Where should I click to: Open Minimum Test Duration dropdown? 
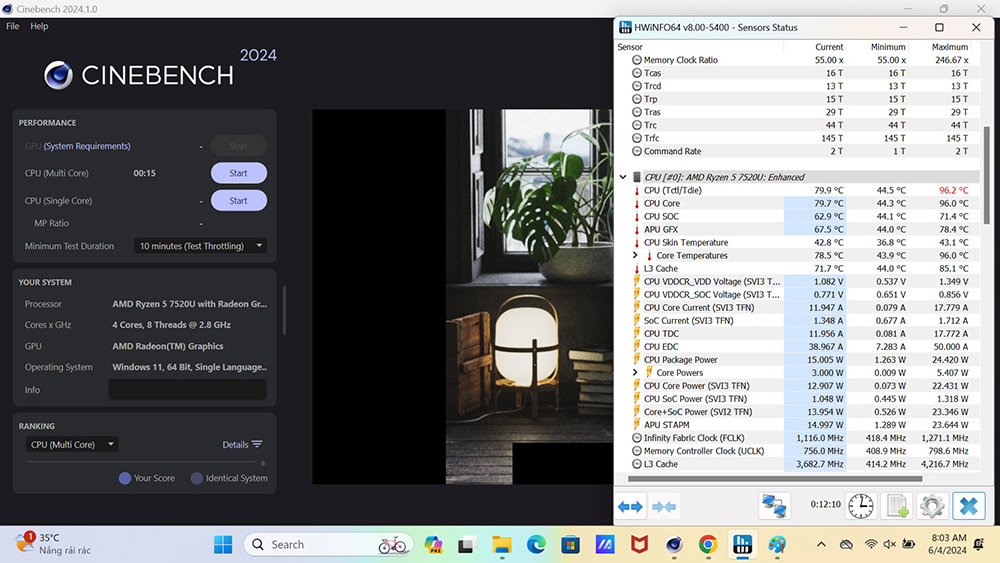[x=200, y=245]
